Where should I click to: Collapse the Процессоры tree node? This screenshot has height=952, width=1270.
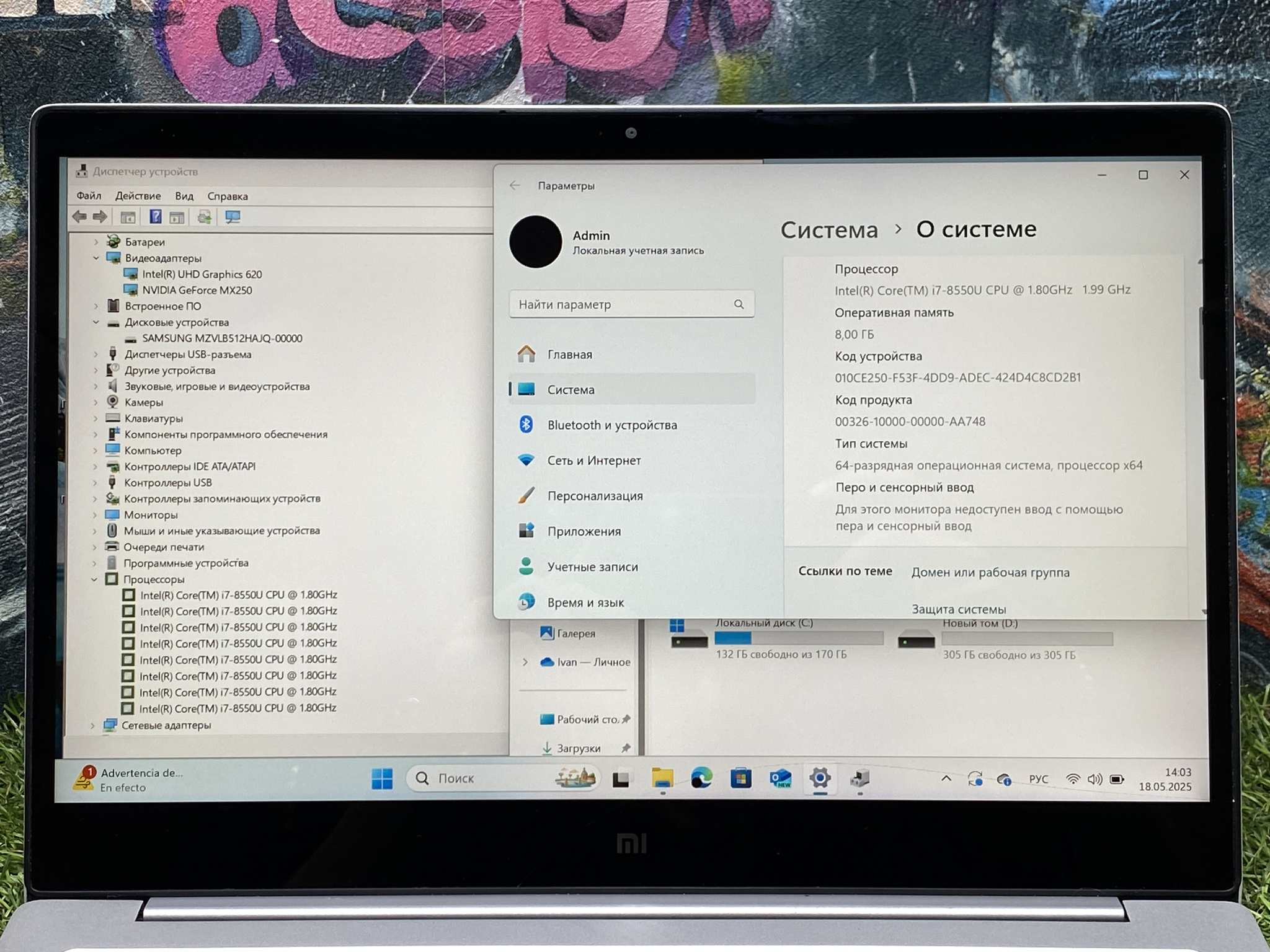pyautogui.click(x=94, y=580)
